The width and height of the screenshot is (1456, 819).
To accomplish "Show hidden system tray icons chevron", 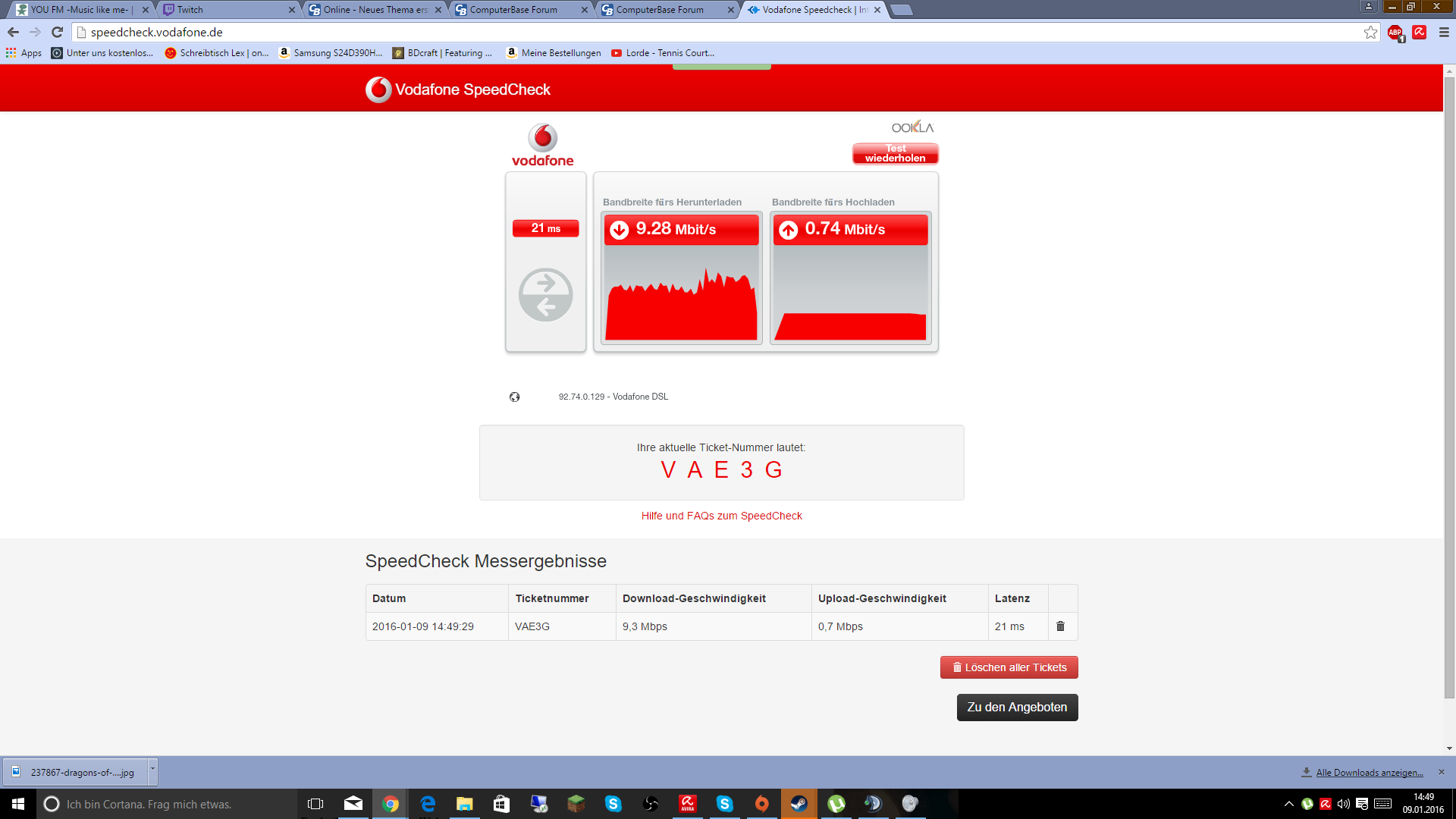I will (x=1288, y=804).
